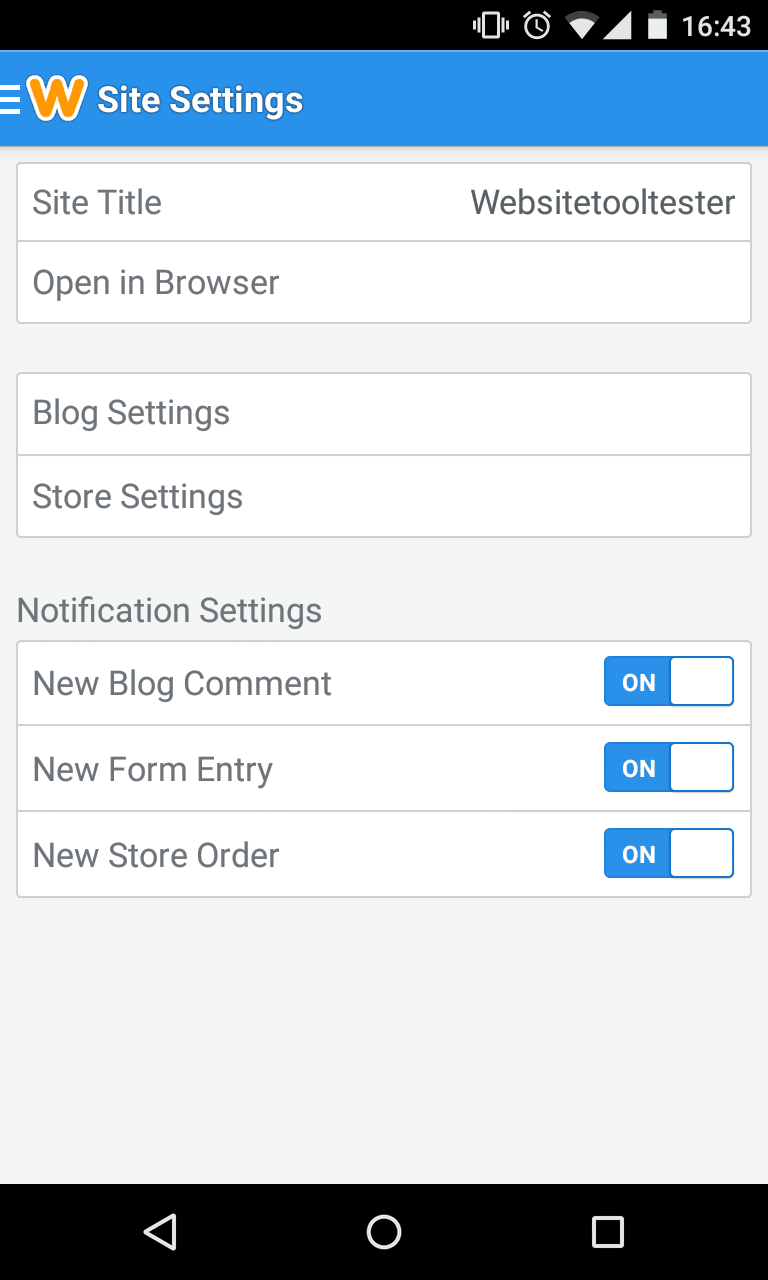This screenshot has width=768, height=1280.
Task: Tap the battery status icon
Action: (657, 26)
